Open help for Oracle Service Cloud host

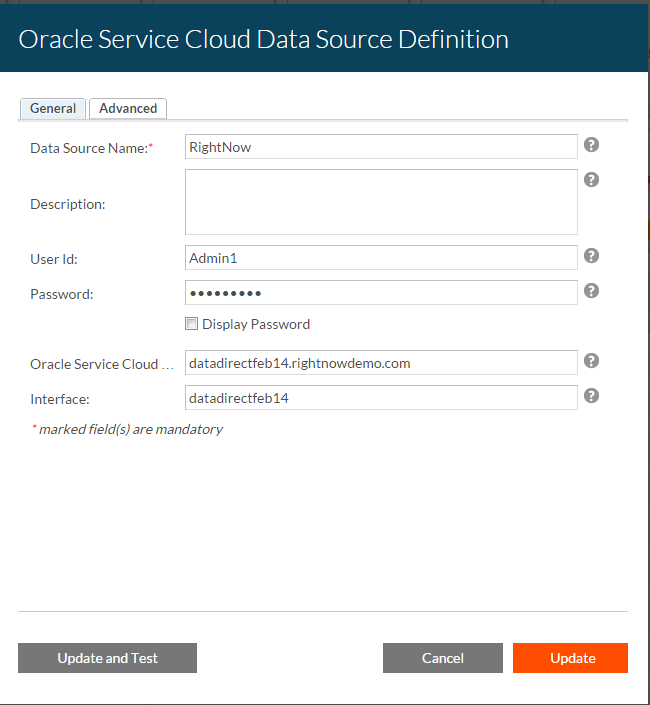click(591, 361)
